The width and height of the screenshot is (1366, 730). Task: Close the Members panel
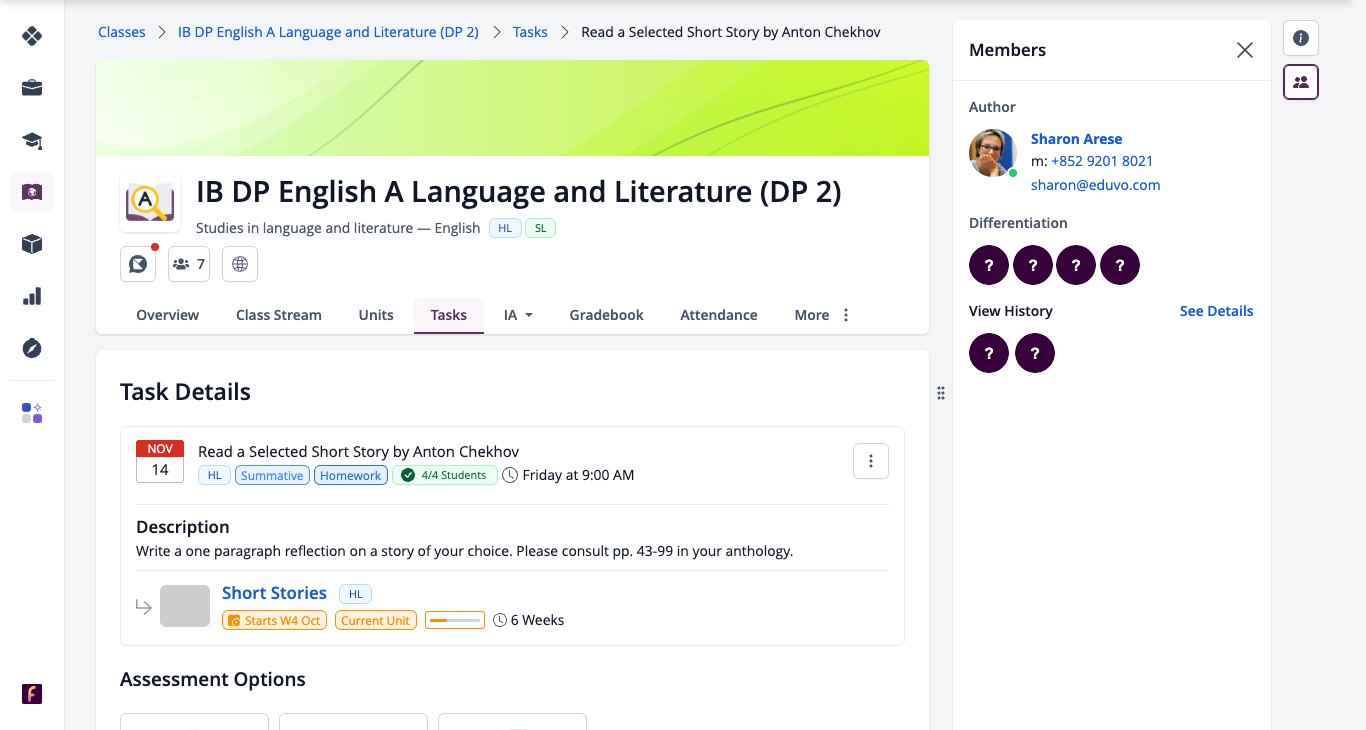coord(1245,50)
